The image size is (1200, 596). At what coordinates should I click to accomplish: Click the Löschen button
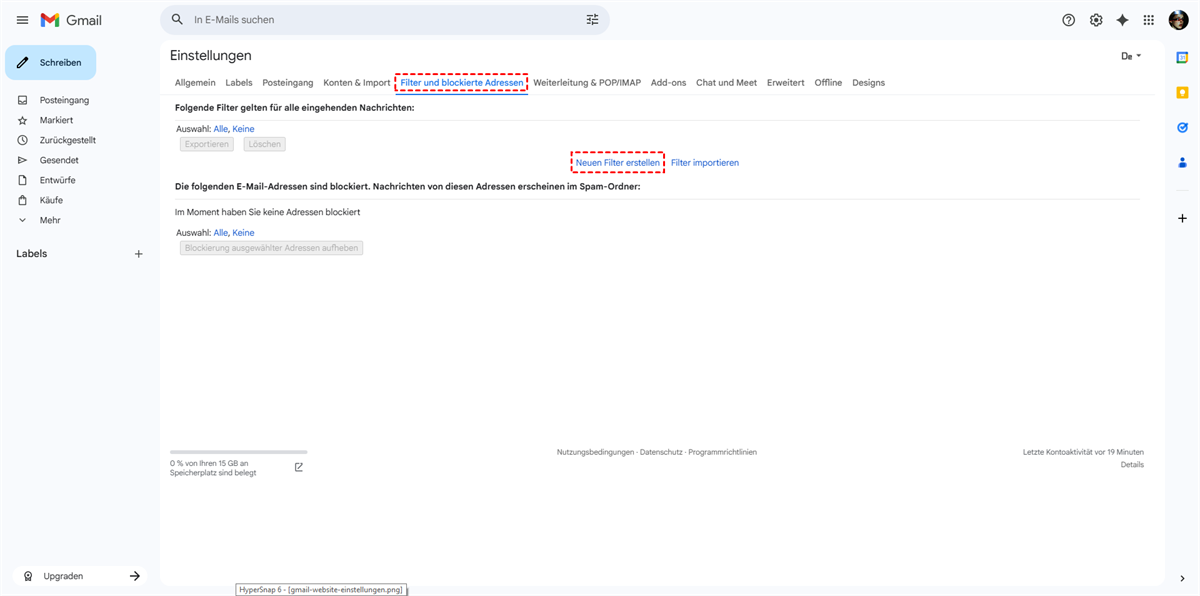[264, 144]
